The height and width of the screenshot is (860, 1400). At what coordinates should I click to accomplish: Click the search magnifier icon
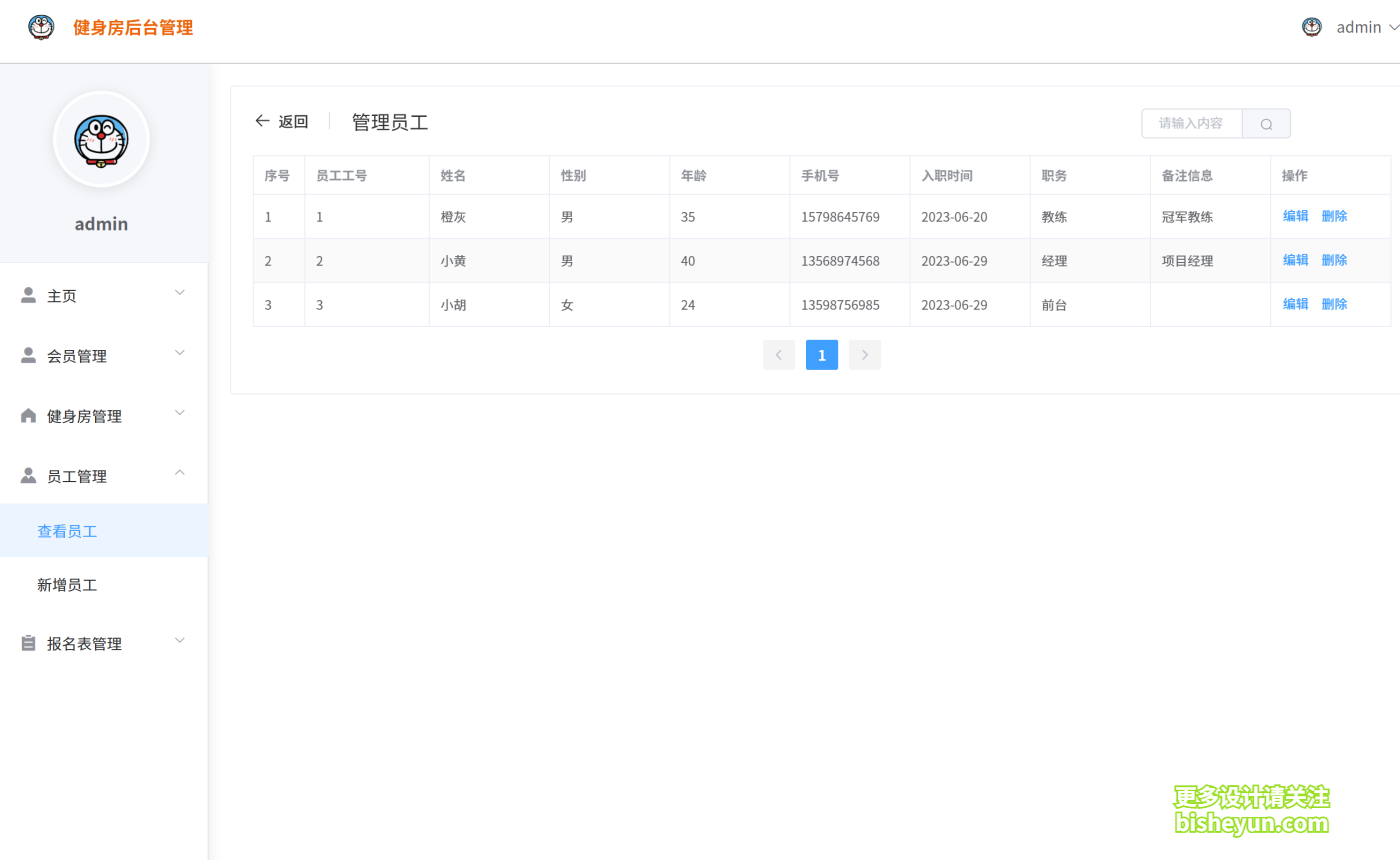click(x=1266, y=123)
